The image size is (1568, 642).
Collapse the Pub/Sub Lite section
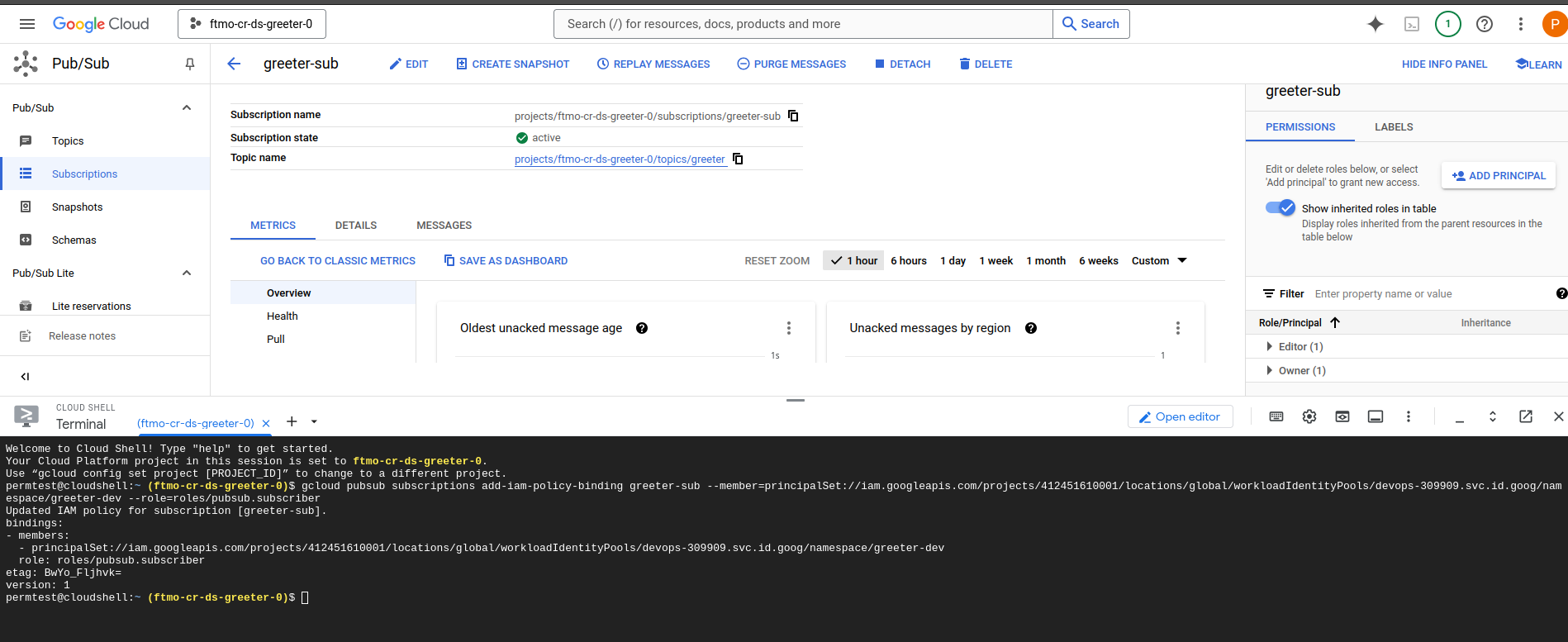point(187,273)
